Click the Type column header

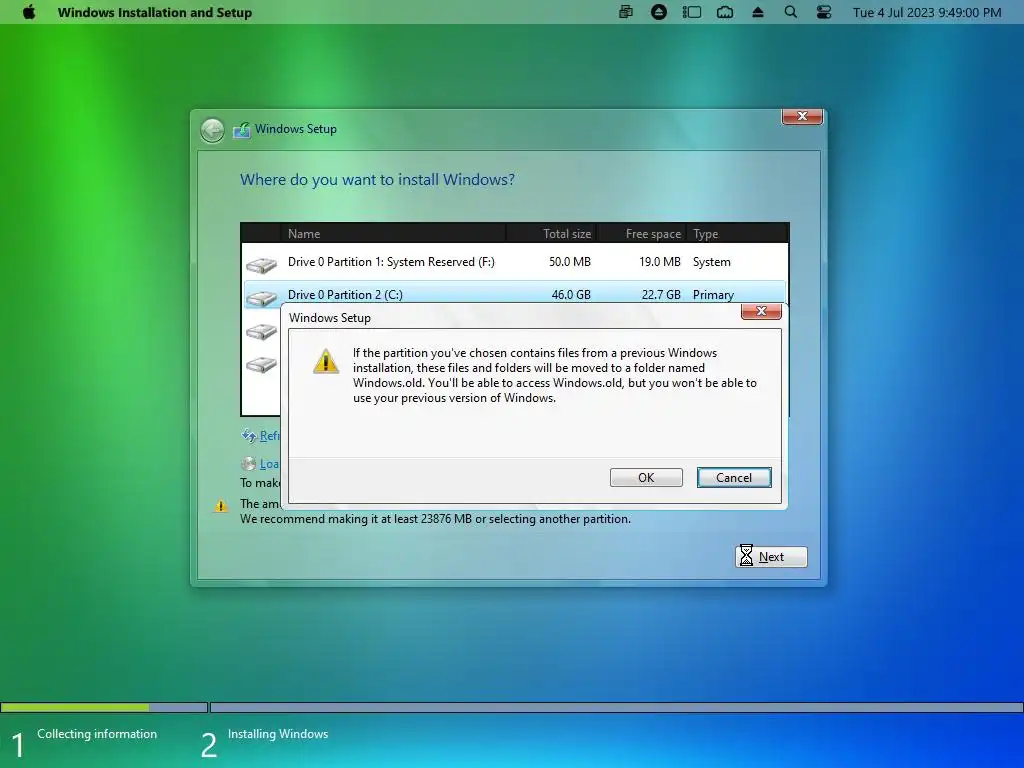coord(737,233)
